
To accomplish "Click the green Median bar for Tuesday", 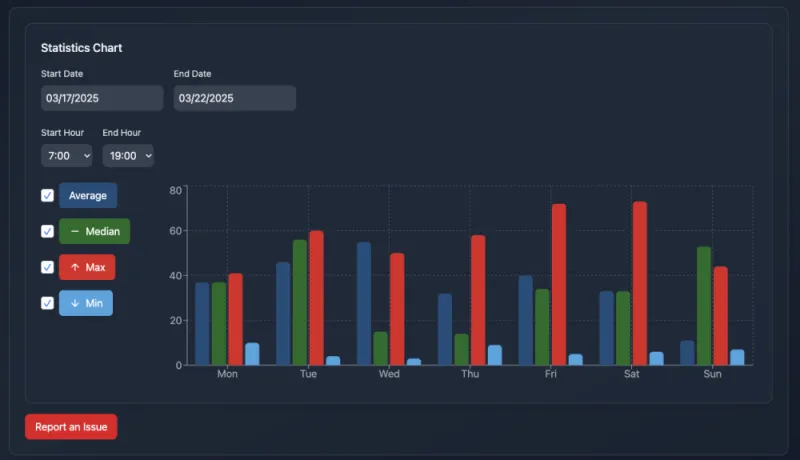I will pos(300,302).
